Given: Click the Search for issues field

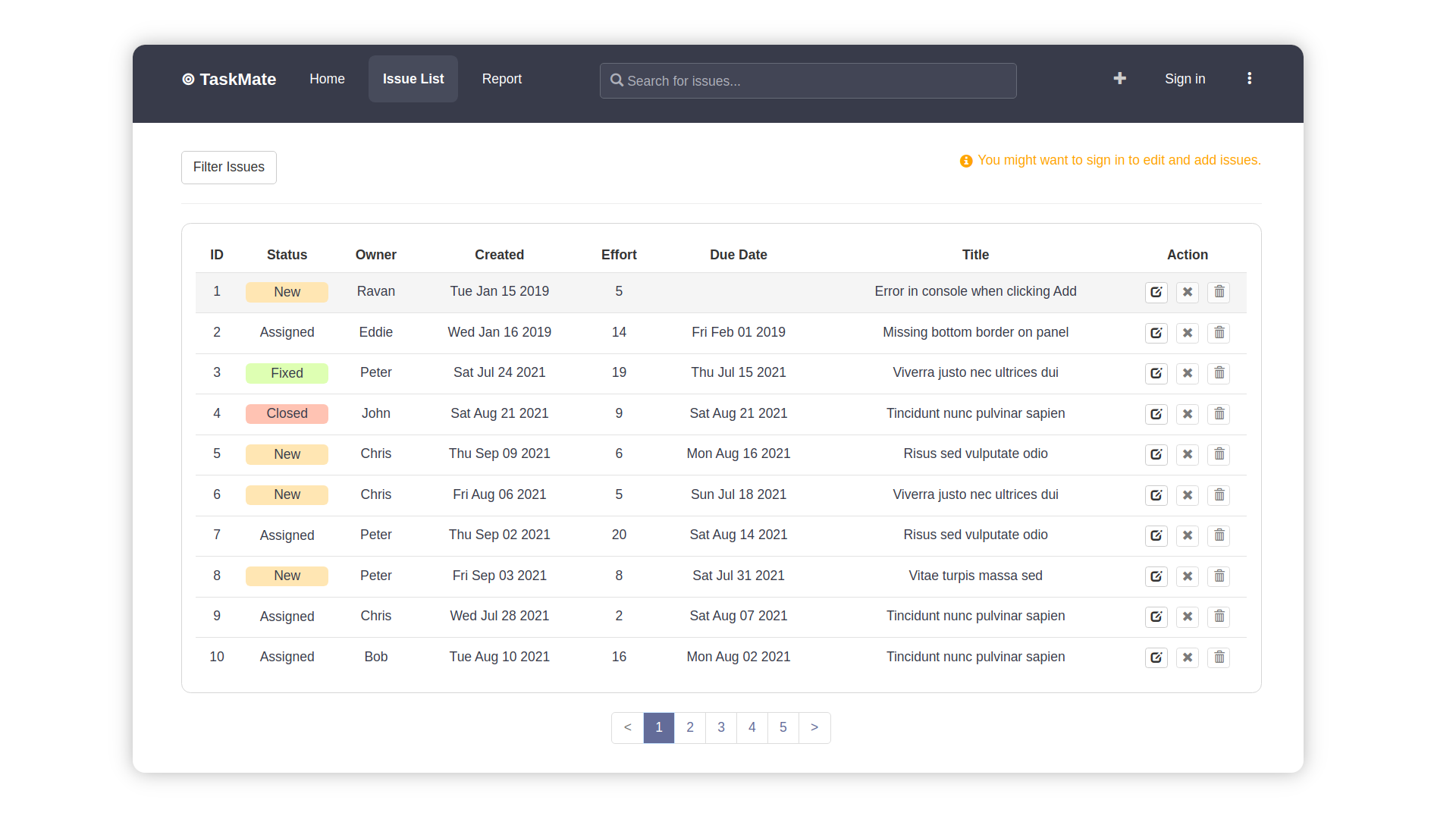Looking at the screenshot, I should 808,81.
